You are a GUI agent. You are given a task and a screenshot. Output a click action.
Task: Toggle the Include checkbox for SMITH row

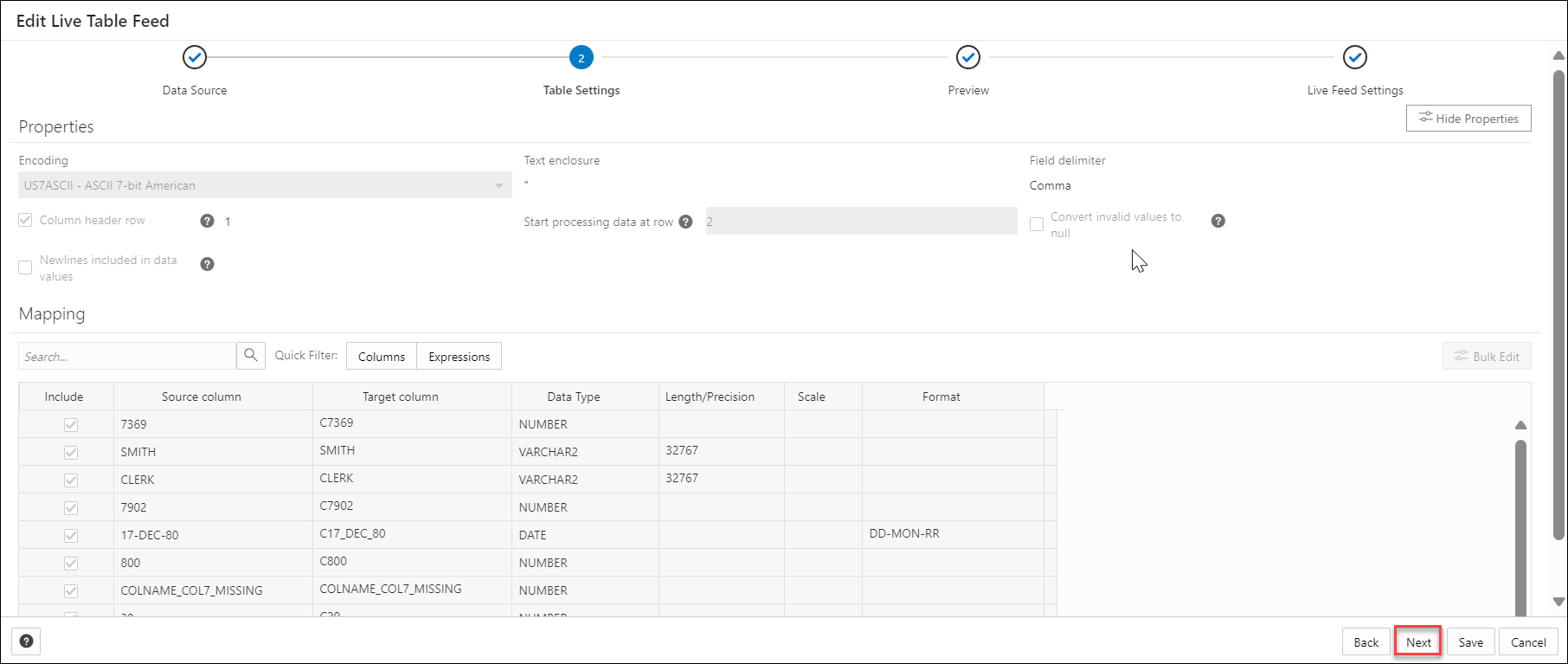pos(71,452)
